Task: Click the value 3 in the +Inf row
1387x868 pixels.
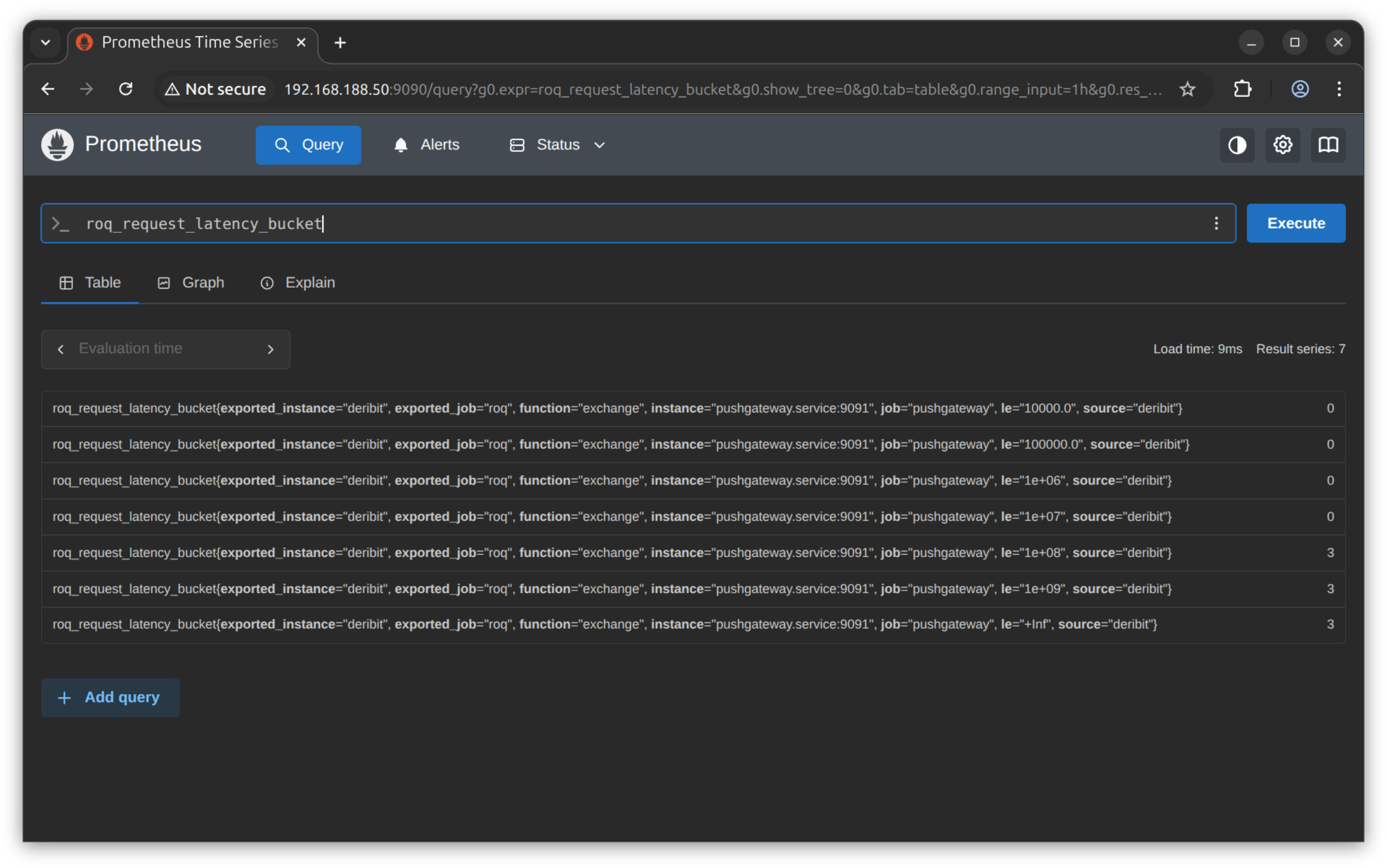Action: tap(1330, 625)
